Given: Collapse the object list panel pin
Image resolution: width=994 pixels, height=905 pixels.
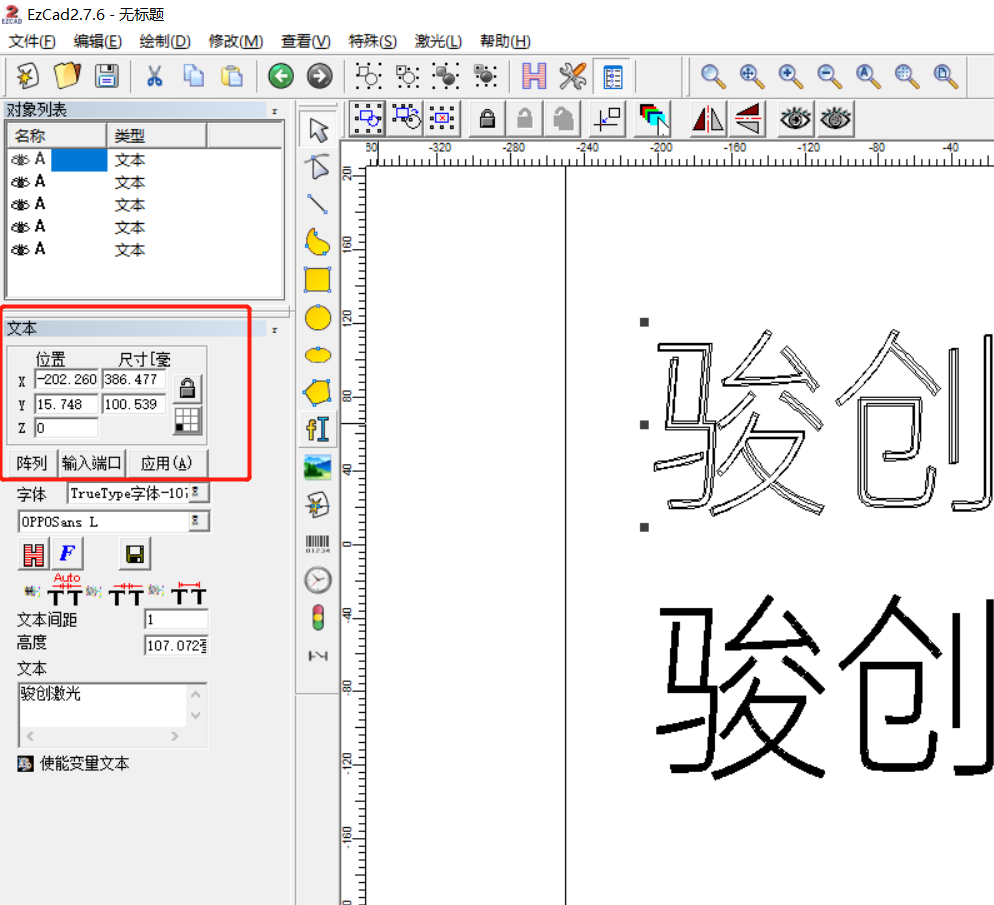Looking at the screenshot, I should [x=274, y=111].
